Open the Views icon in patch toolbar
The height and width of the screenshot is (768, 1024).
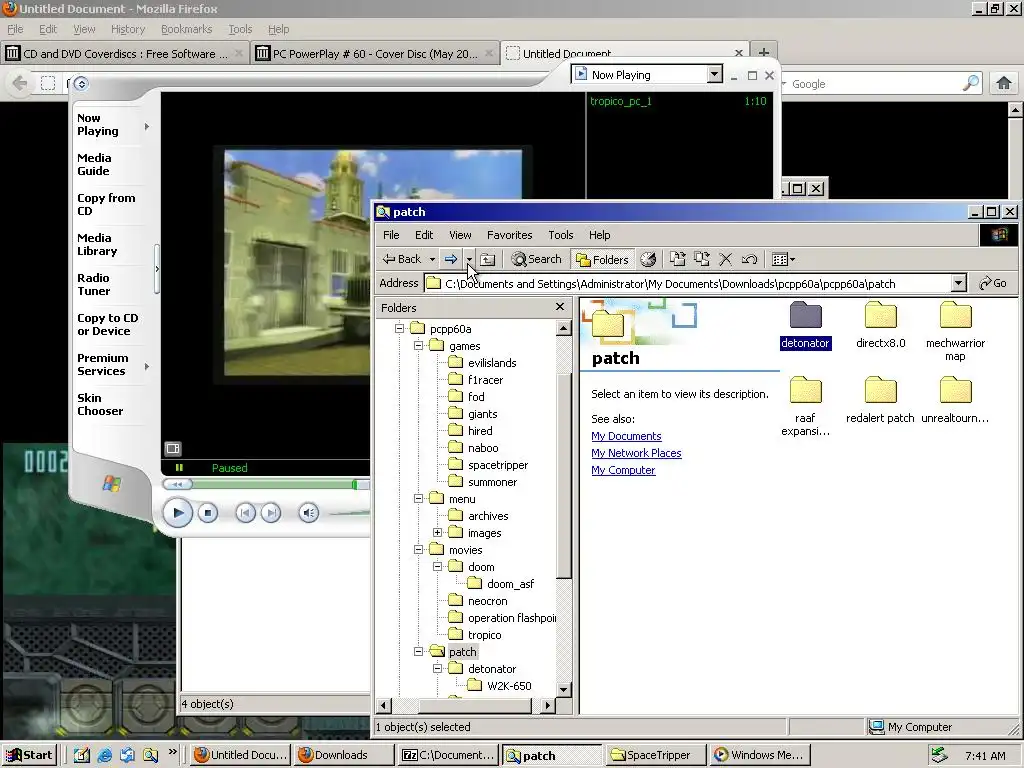click(x=783, y=259)
